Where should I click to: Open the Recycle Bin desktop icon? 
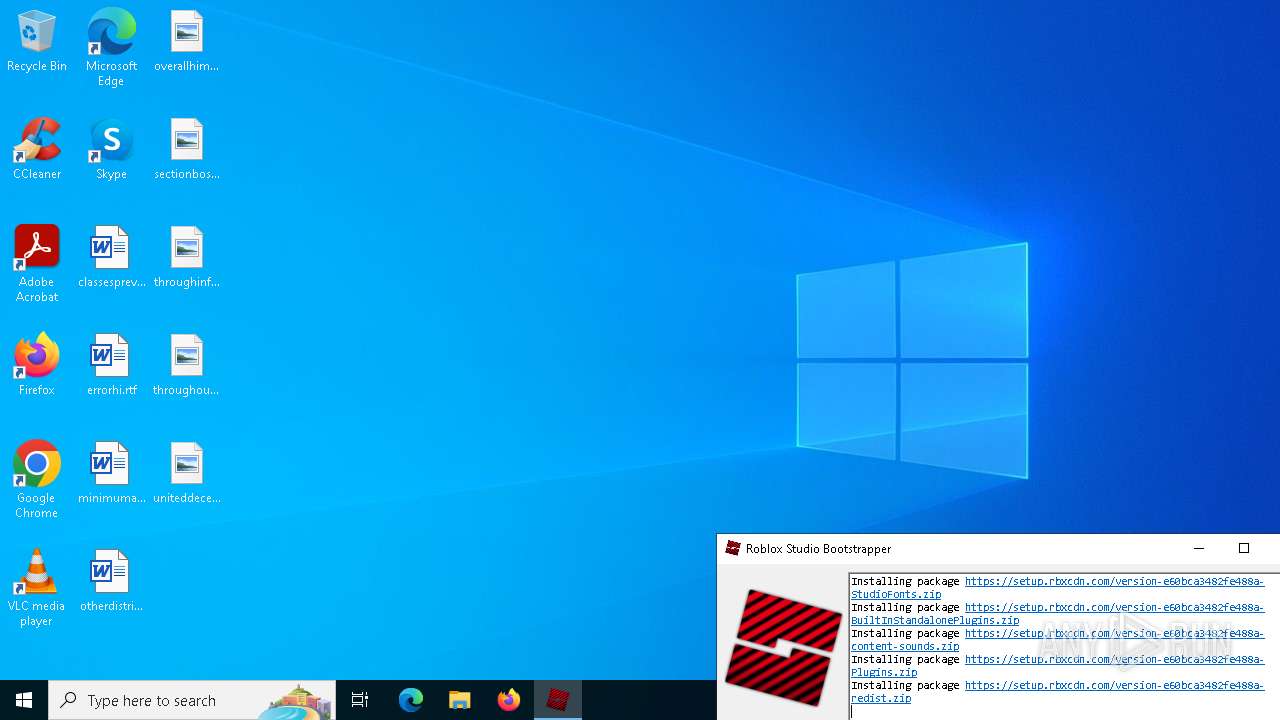coord(37,42)
